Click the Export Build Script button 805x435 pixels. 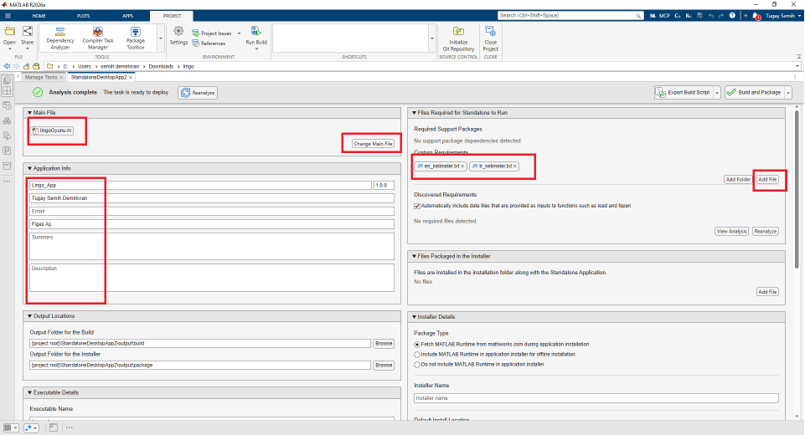[x=684, y=93]
